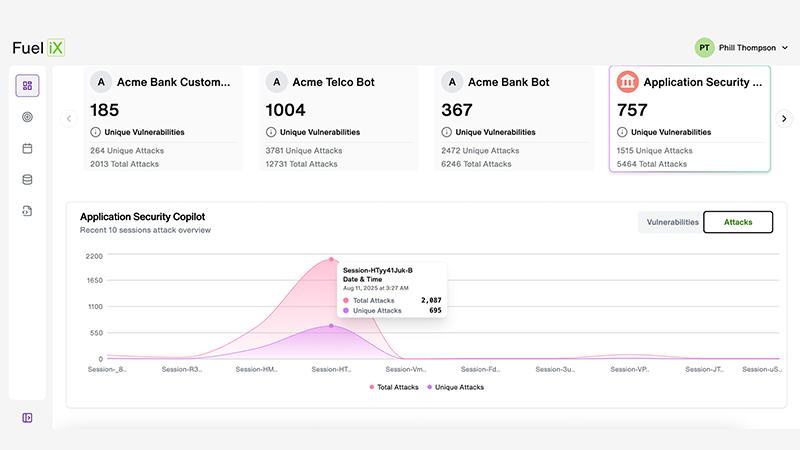Open Phill Thompson account dropdown arrow
Viewport: 800px width, 450px height.
pos(785,48)
